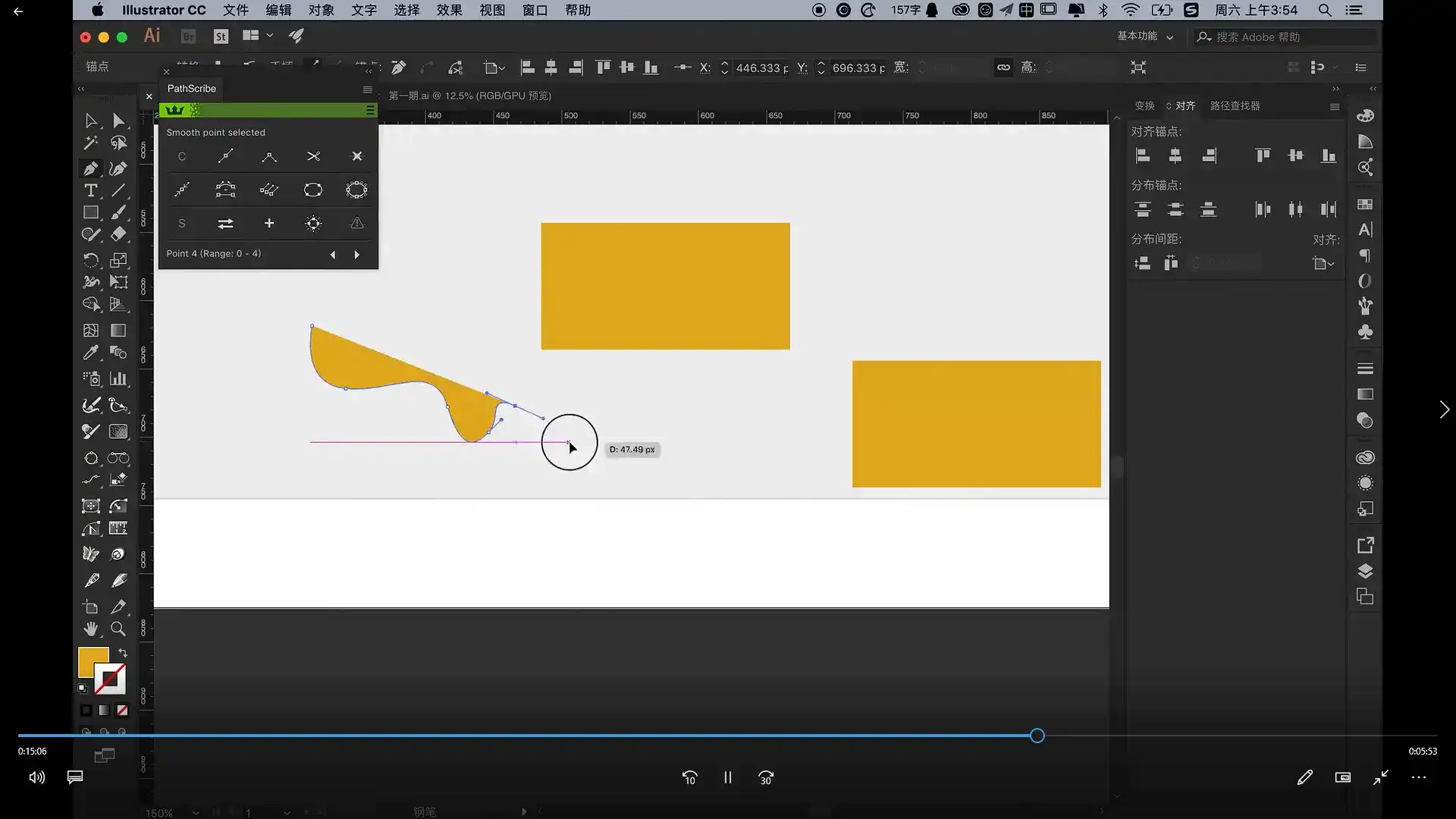
Task: Select the Hand tool
Action: (x=90, y=629)
